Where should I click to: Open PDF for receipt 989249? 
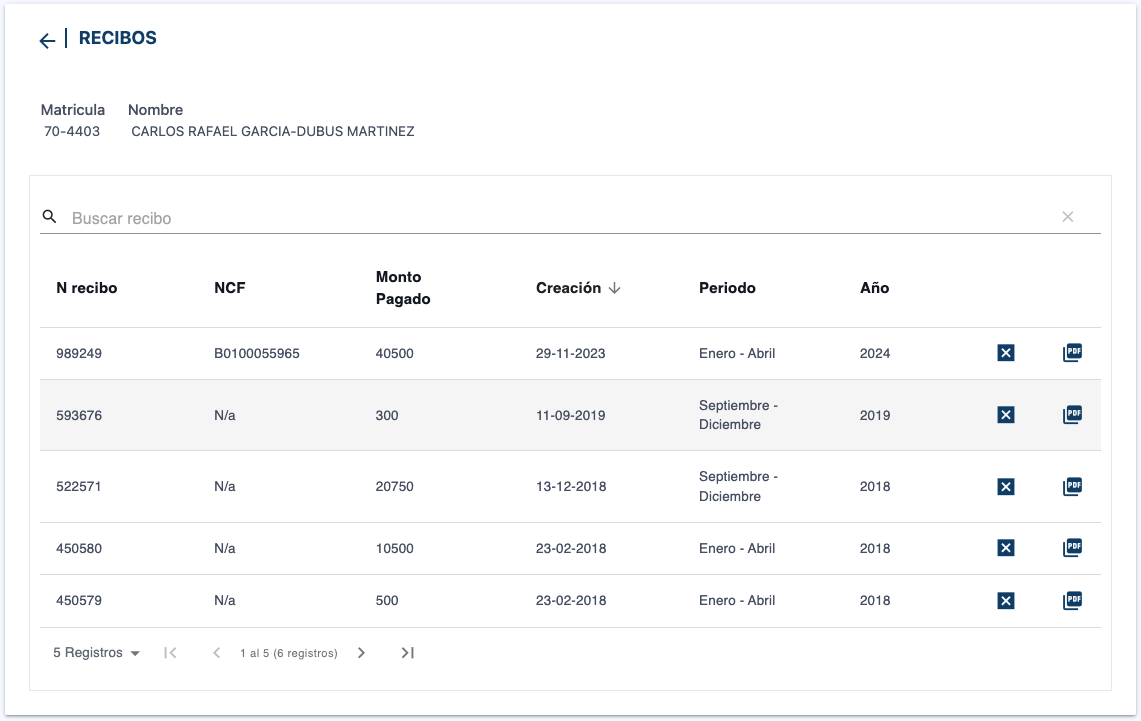[x=1072, y=353]
